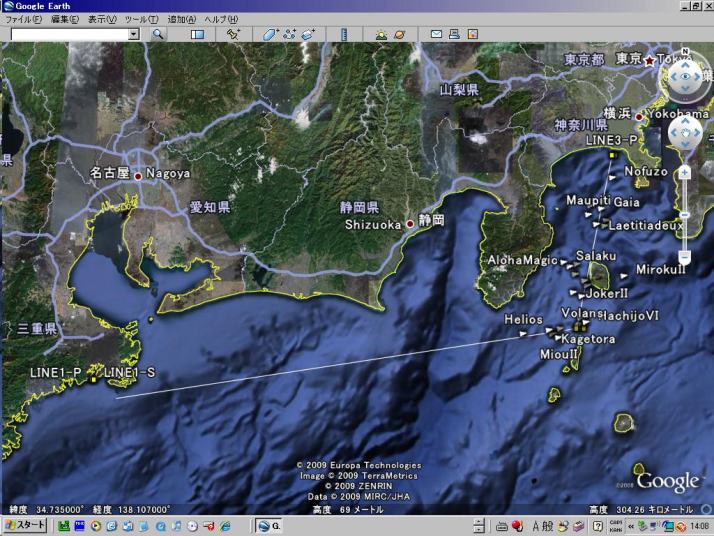Click eye altitude 304.26 キロメートル readout
714x536 pixels.
(x=654, y=509)
